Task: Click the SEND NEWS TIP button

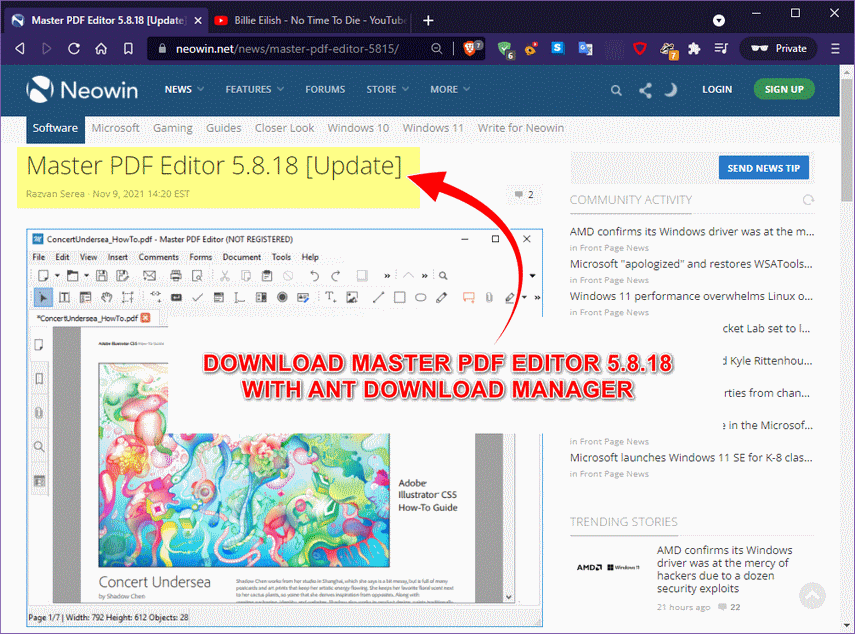Action: pyautogui.click(x=763, y=168)
